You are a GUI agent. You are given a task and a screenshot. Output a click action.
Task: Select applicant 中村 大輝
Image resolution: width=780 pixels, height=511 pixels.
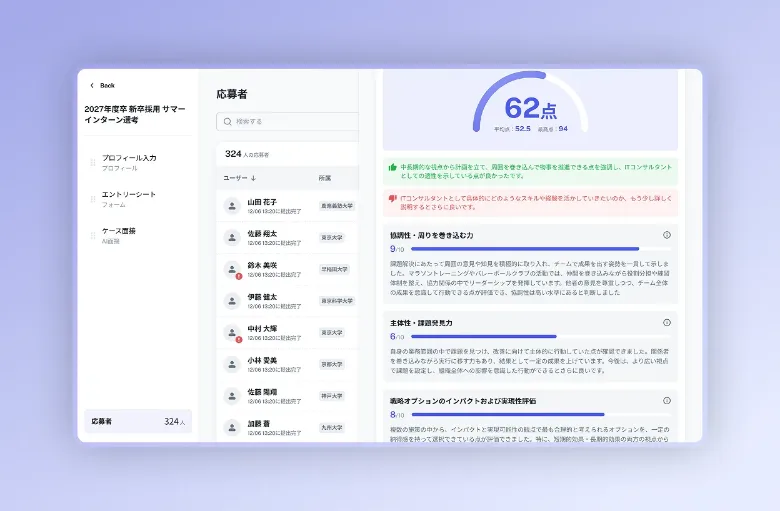tap(288, 332)
